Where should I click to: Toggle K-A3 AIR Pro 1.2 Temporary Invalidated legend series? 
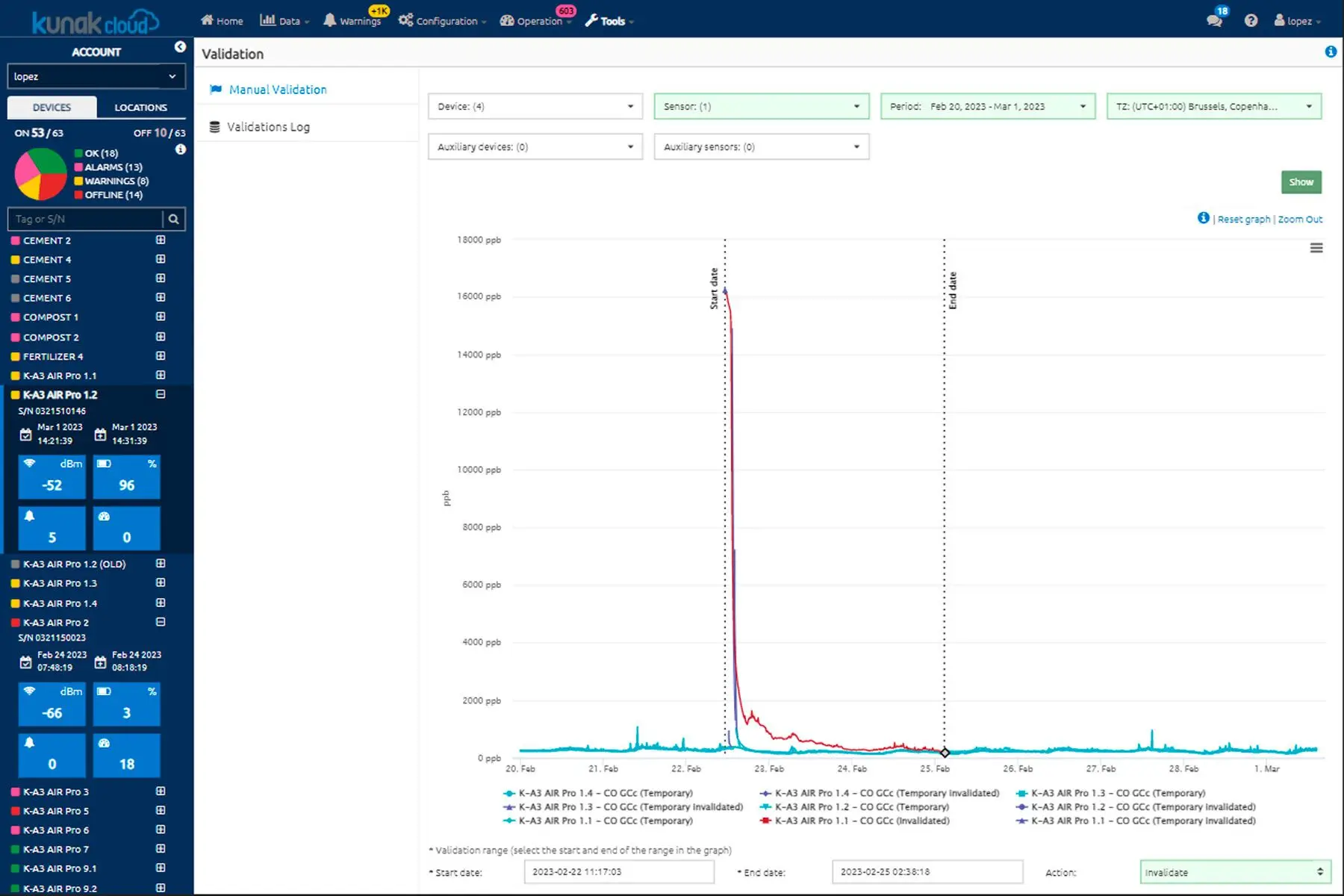click(1136, 807)
